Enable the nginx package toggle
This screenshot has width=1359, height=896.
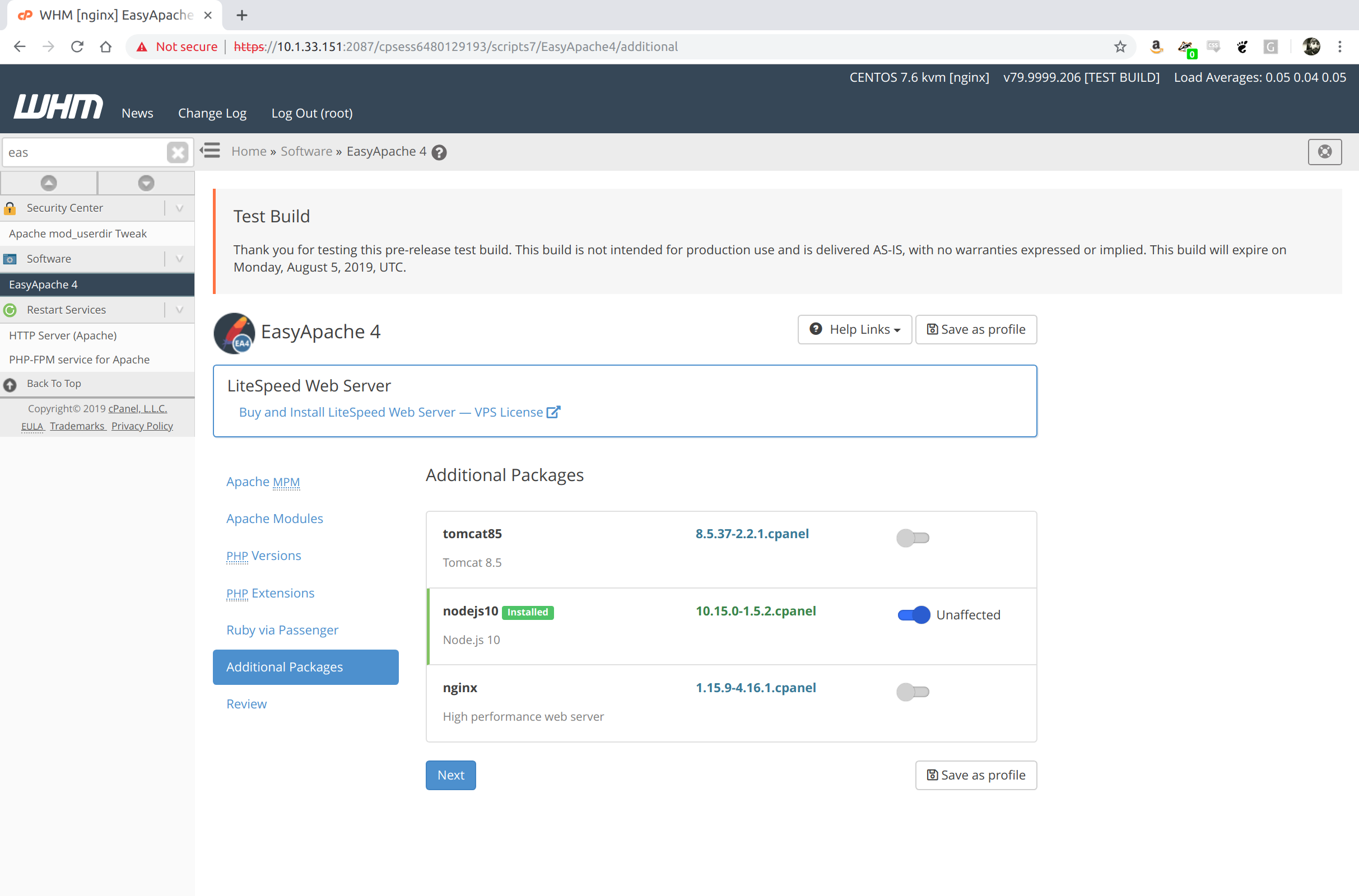(913, 692)
